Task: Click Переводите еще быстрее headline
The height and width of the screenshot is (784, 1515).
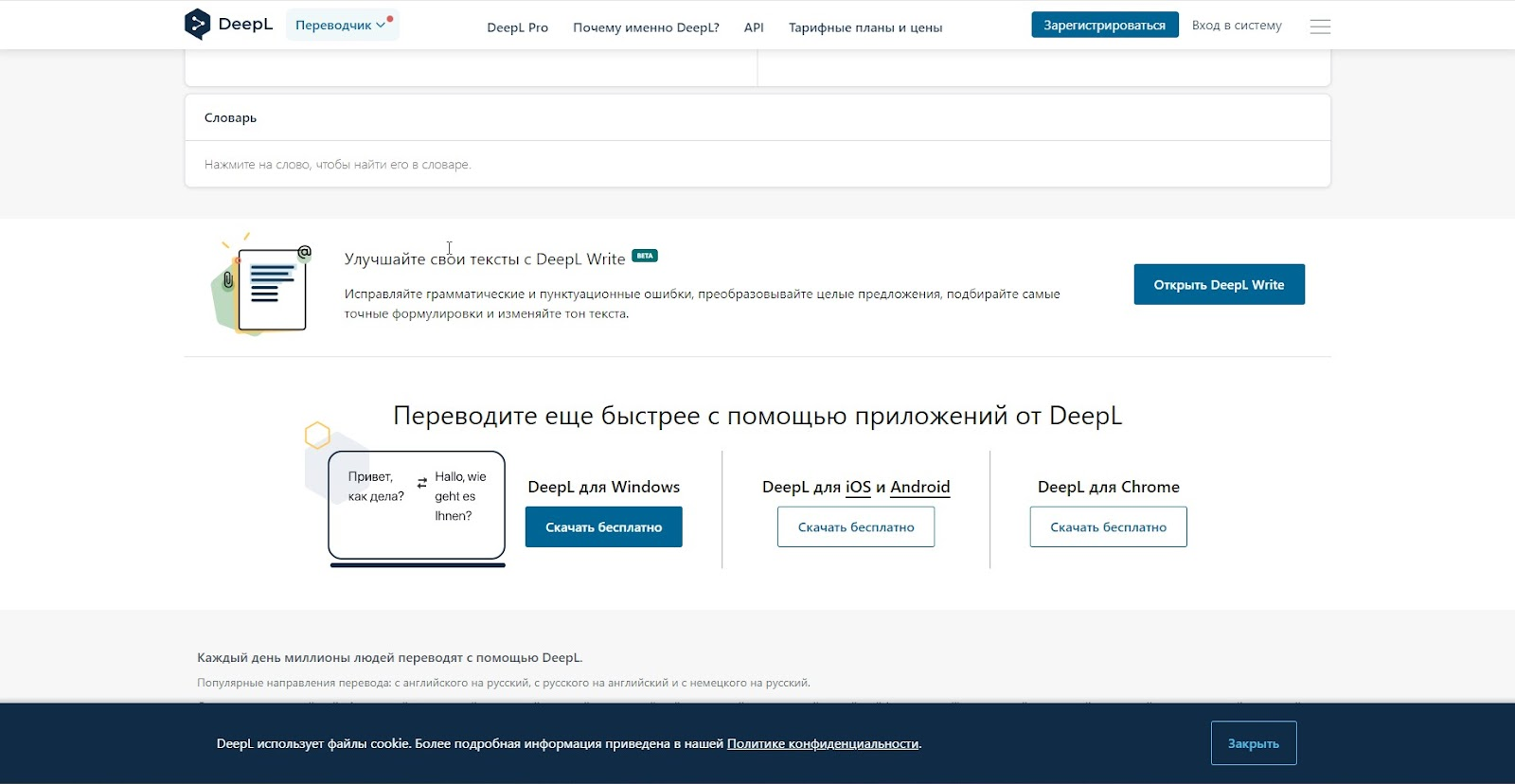Action: [x=757, y=416]
